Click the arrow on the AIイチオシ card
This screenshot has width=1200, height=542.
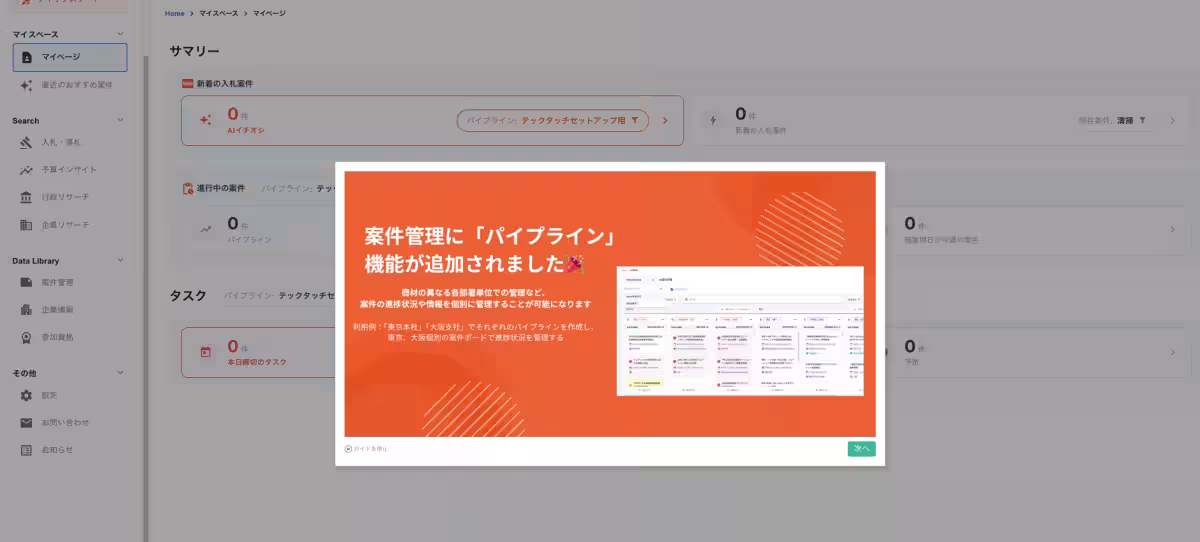tap(665, 120)
